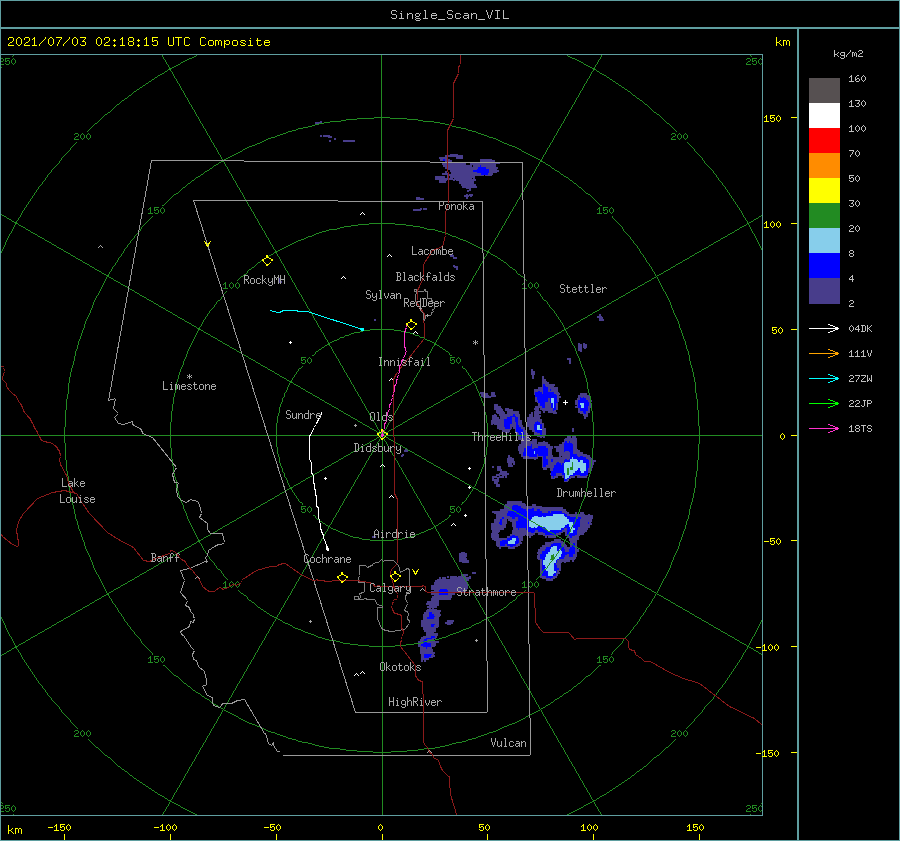This screenshot has width=900, height=841.
Task: Click the orange 111V arrow legend icon
Action: pyautogui.click(x=824, y=354)
